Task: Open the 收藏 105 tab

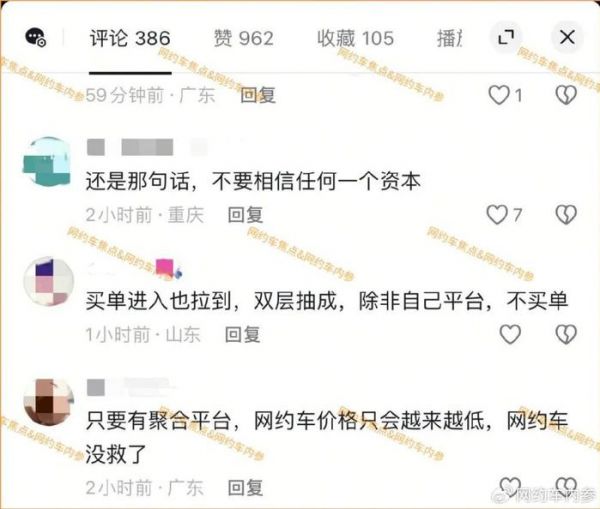Action: 355,38
